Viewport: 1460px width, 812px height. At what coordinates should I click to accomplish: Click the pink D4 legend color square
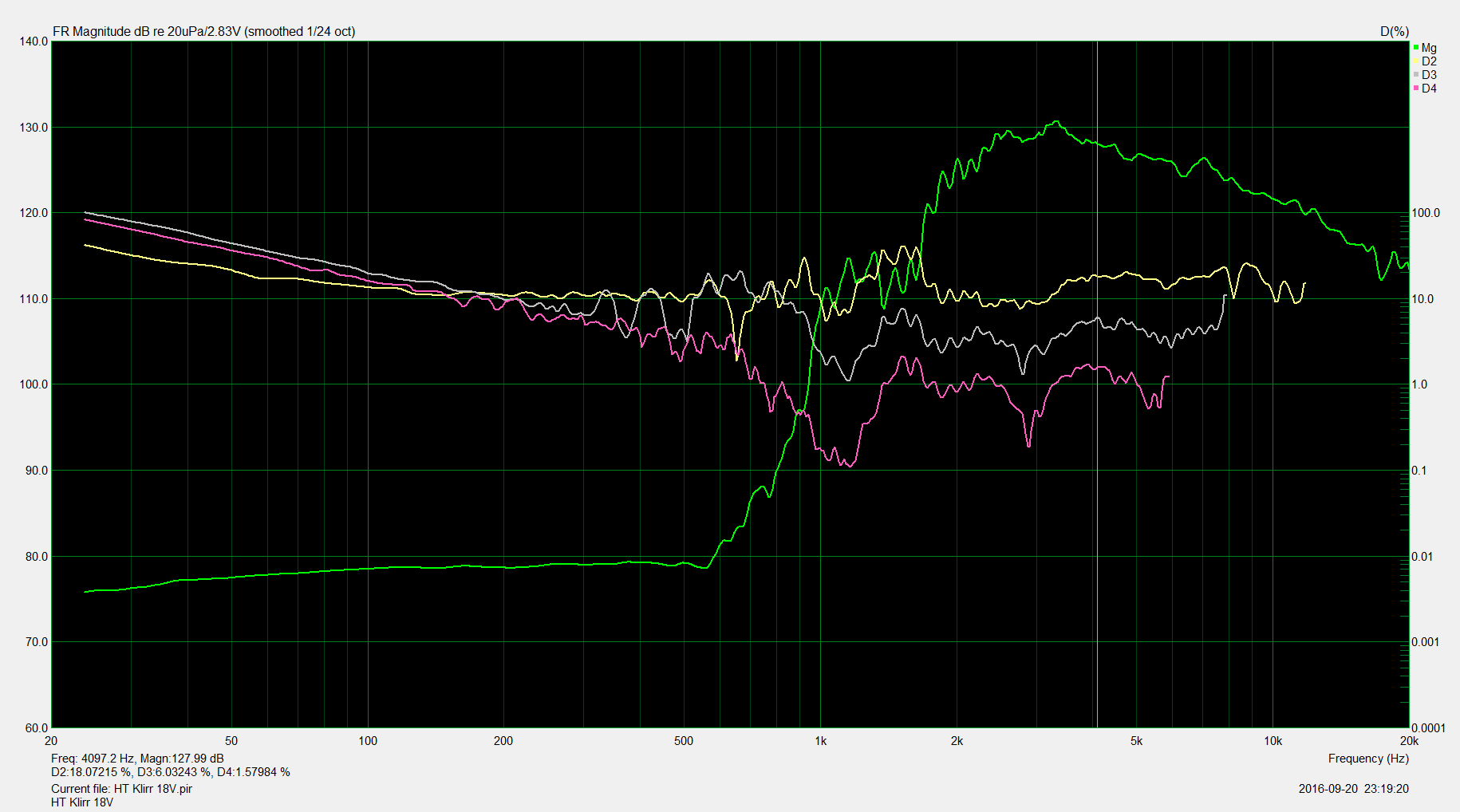1416,89
